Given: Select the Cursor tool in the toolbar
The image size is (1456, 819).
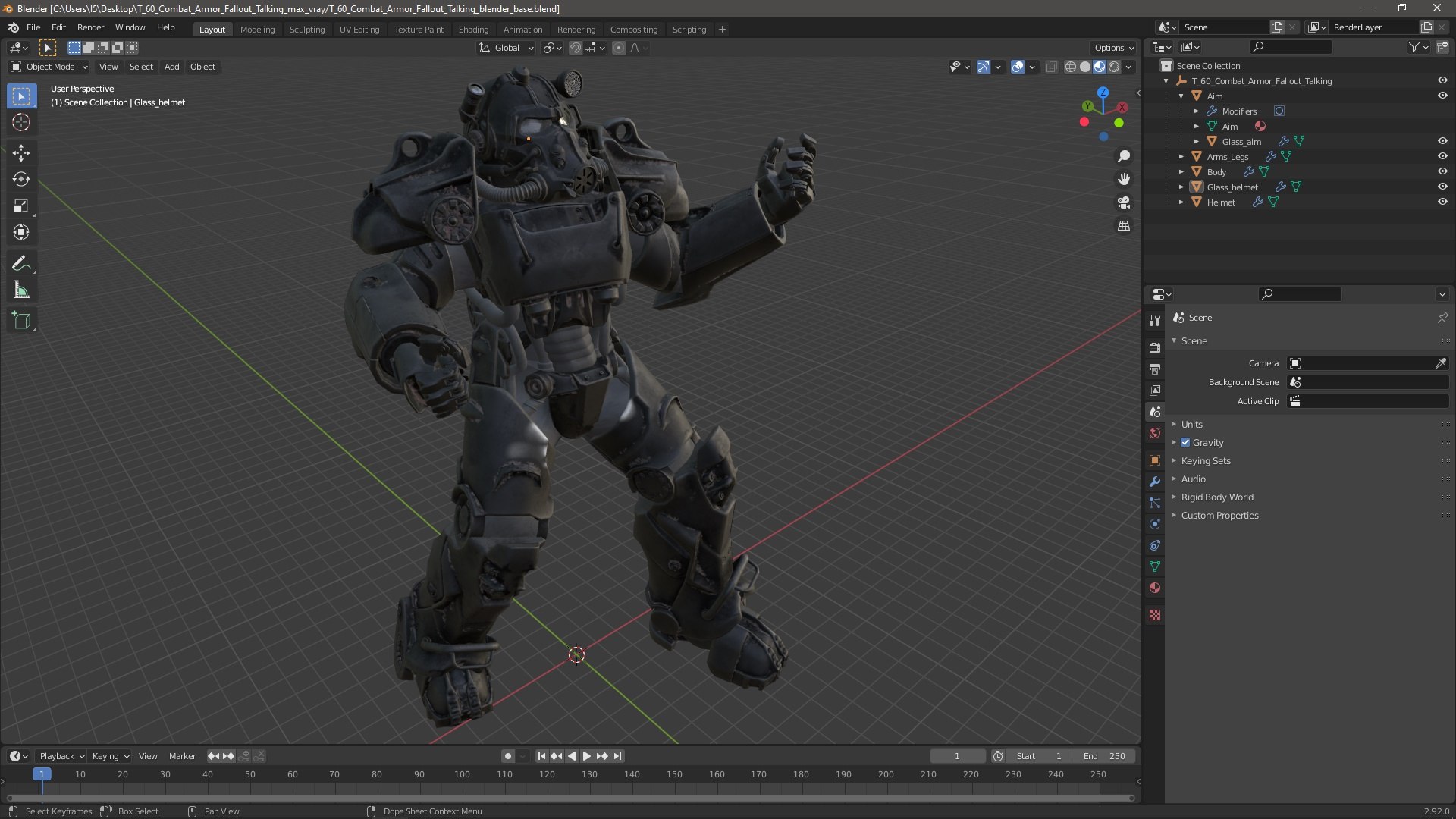Looking at the screenshot, I should coord(21,122).
